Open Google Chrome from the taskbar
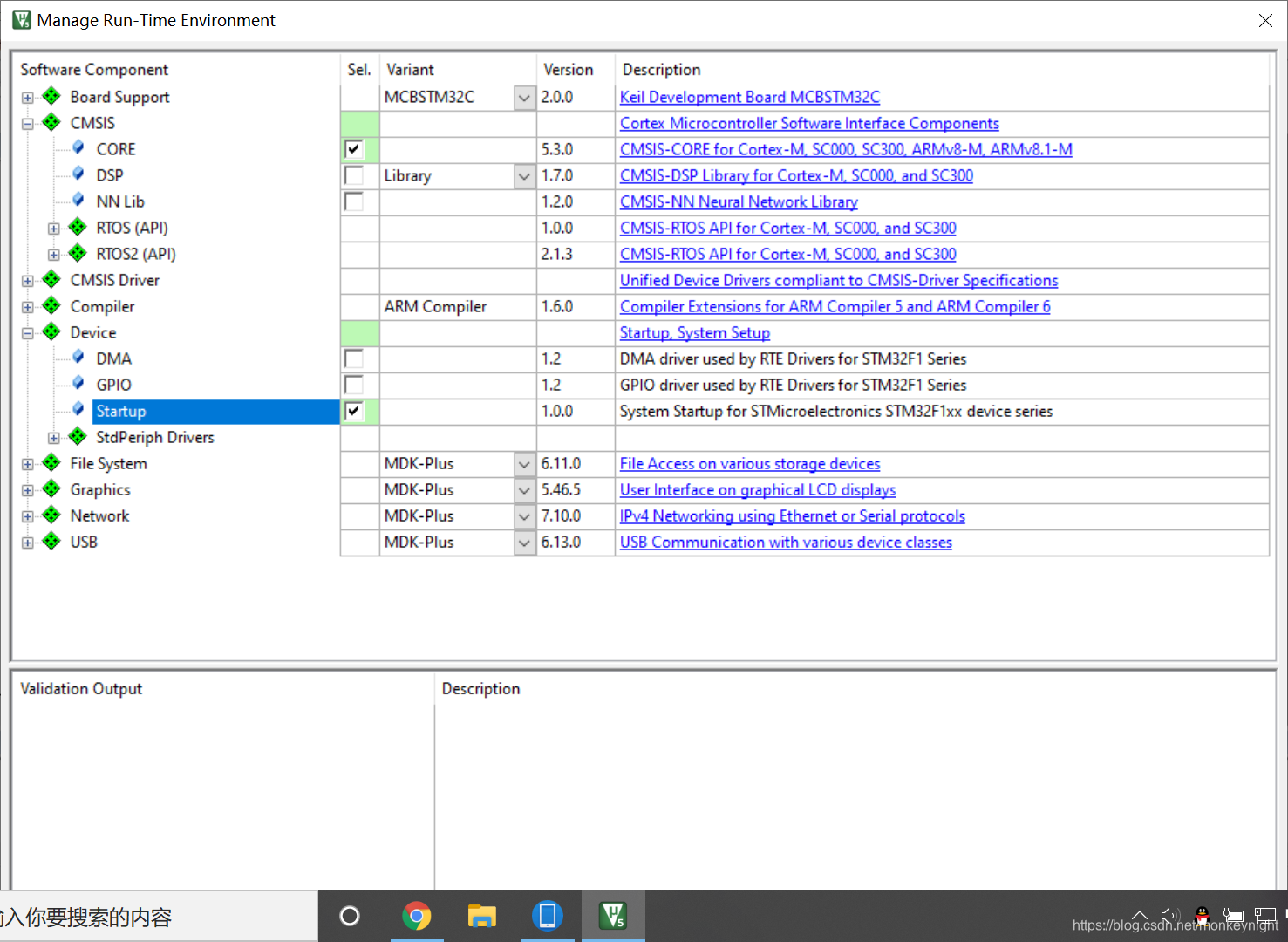The image size is (1288, 942). pos(417,916)
